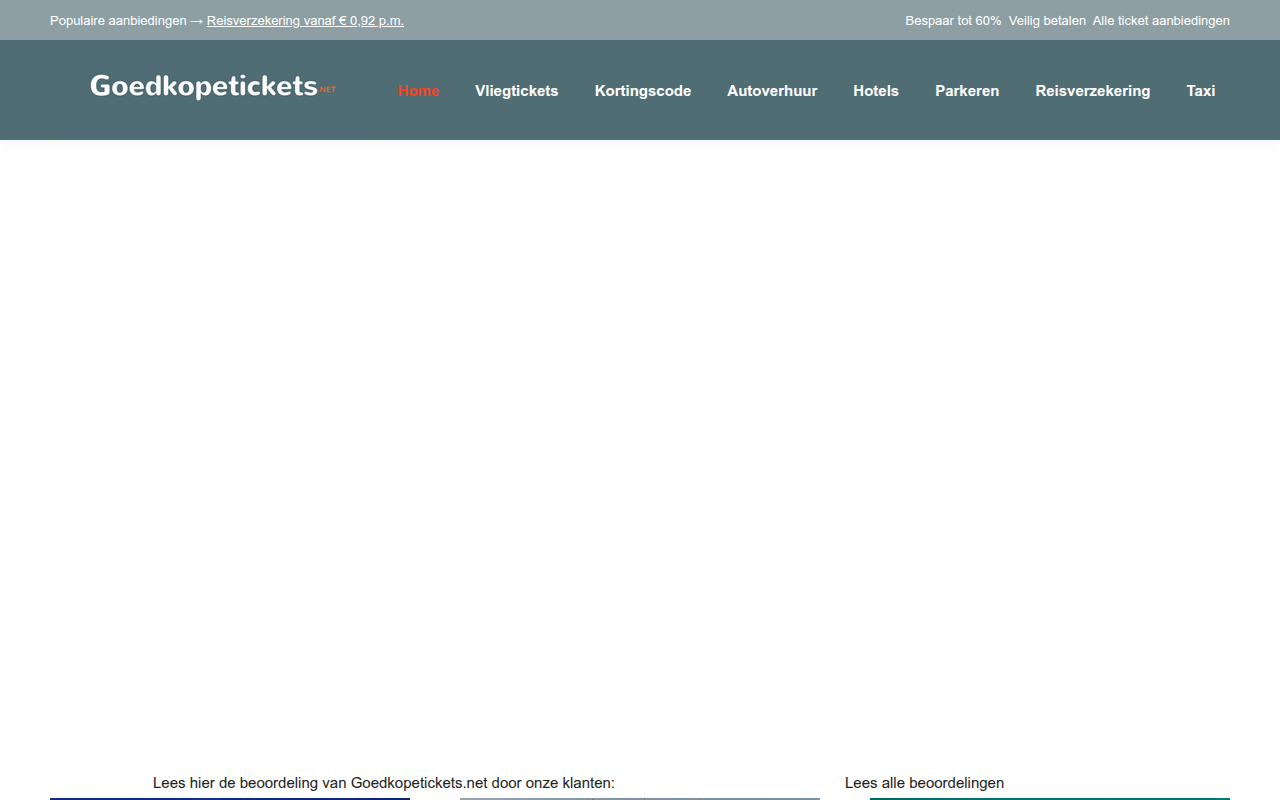Go to the Vliegtickets page

(x=517, y=91)
